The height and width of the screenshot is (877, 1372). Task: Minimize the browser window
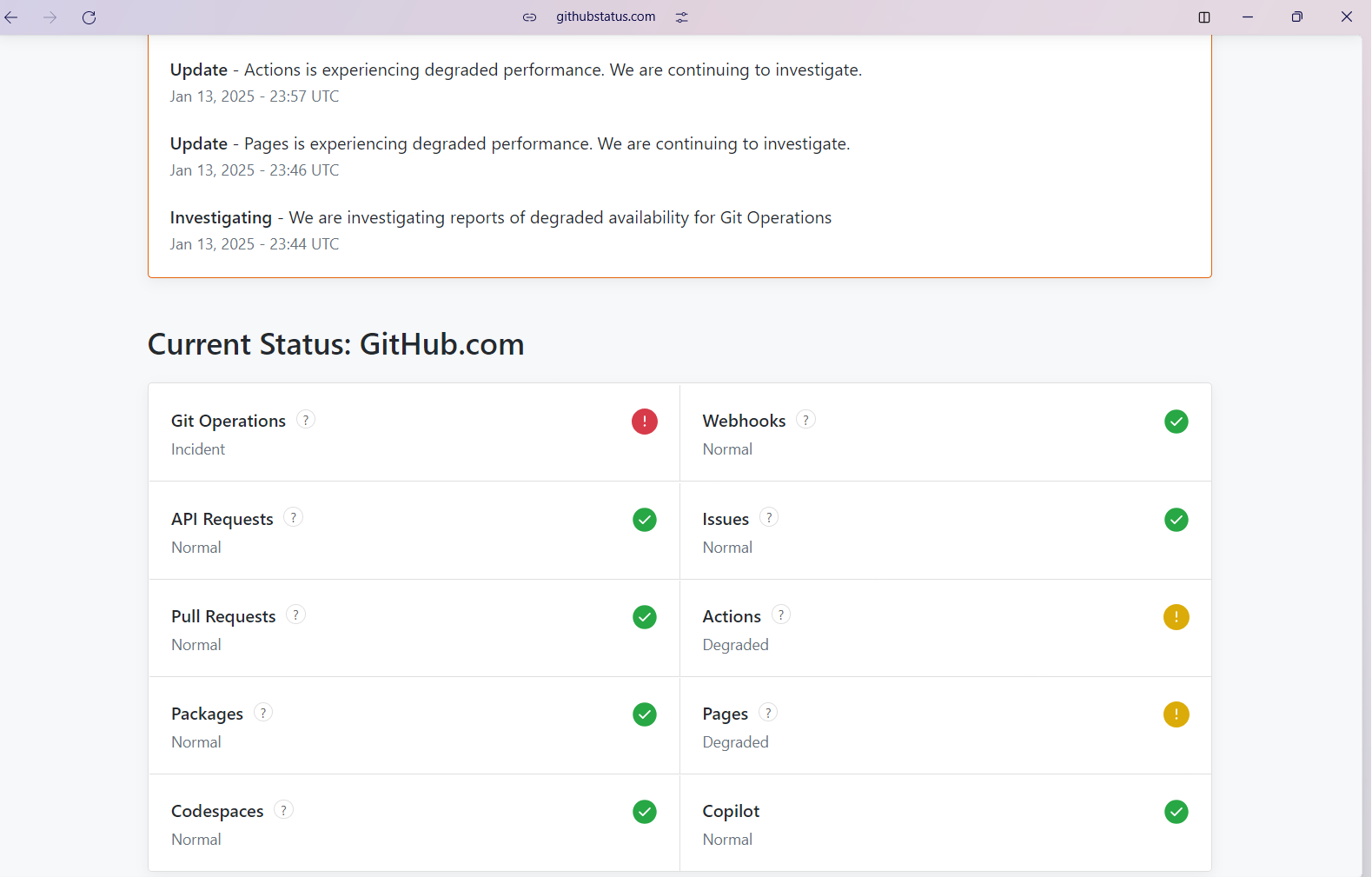[x=1248, y=17]
